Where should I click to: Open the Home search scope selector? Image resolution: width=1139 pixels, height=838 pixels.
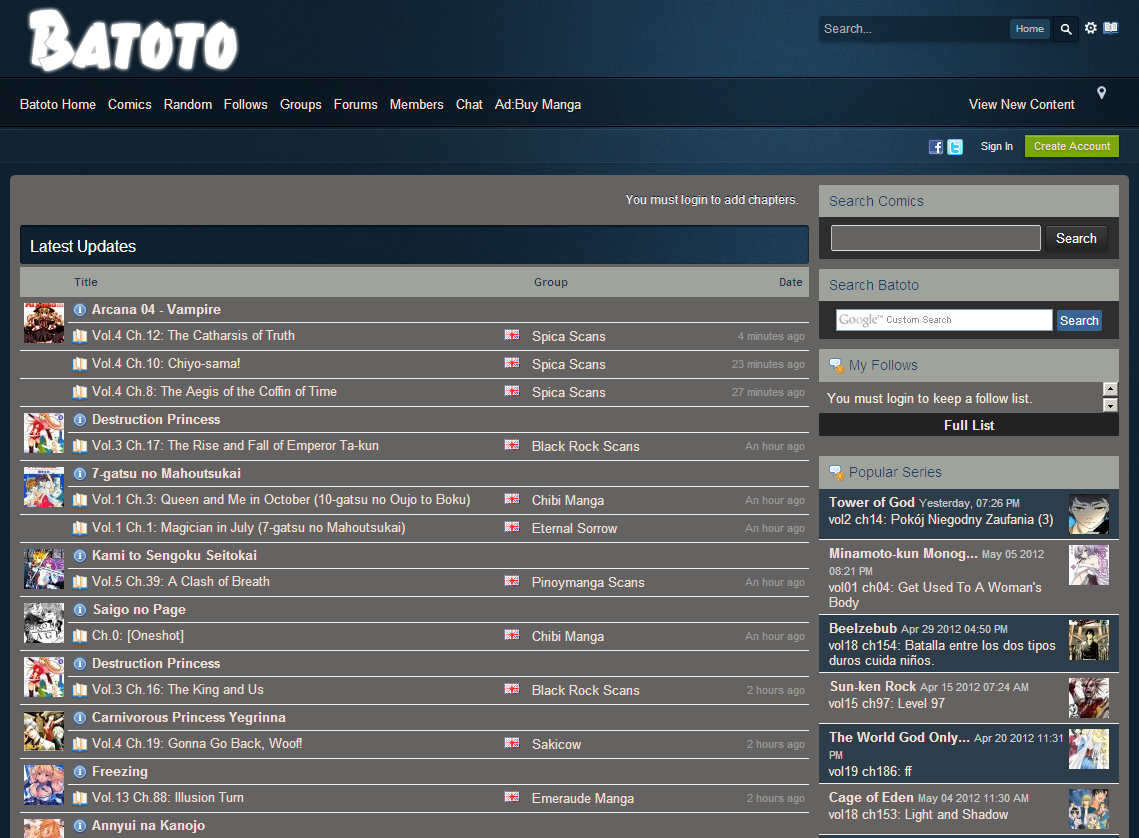pos(1029,29)
